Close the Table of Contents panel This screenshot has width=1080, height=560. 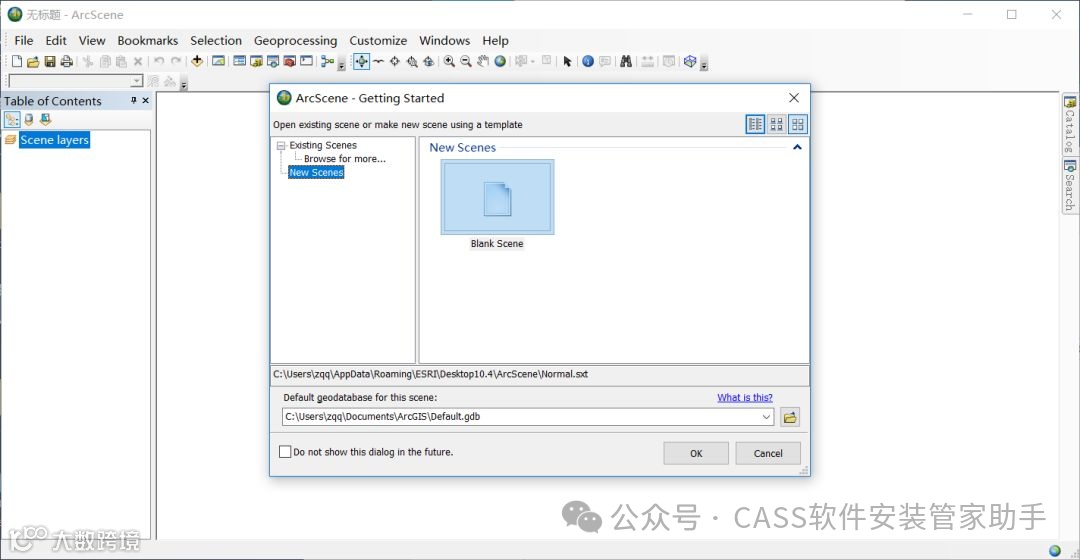click(x=145, y=101)
